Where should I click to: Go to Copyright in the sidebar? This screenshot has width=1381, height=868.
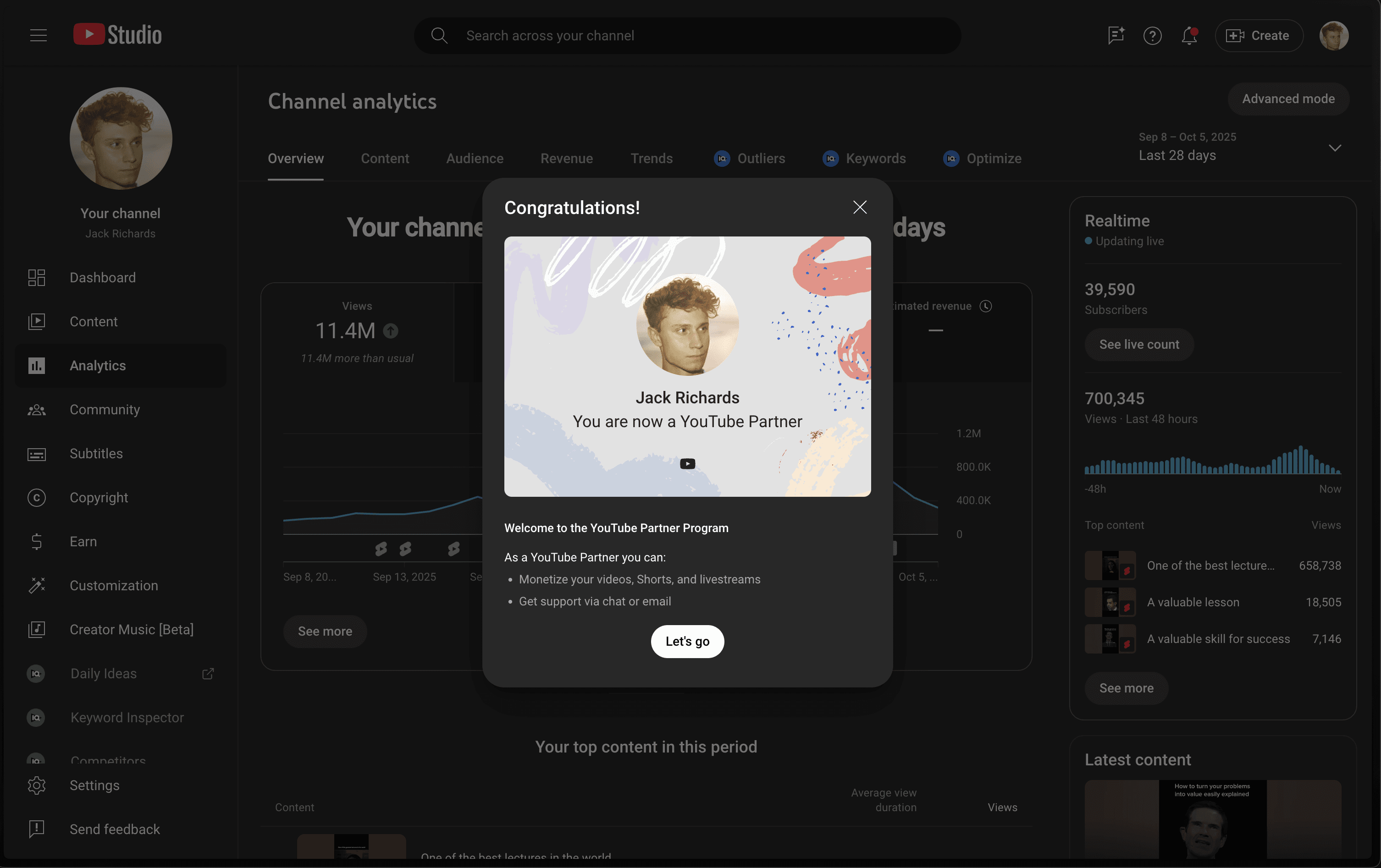[x=99, y=498]
